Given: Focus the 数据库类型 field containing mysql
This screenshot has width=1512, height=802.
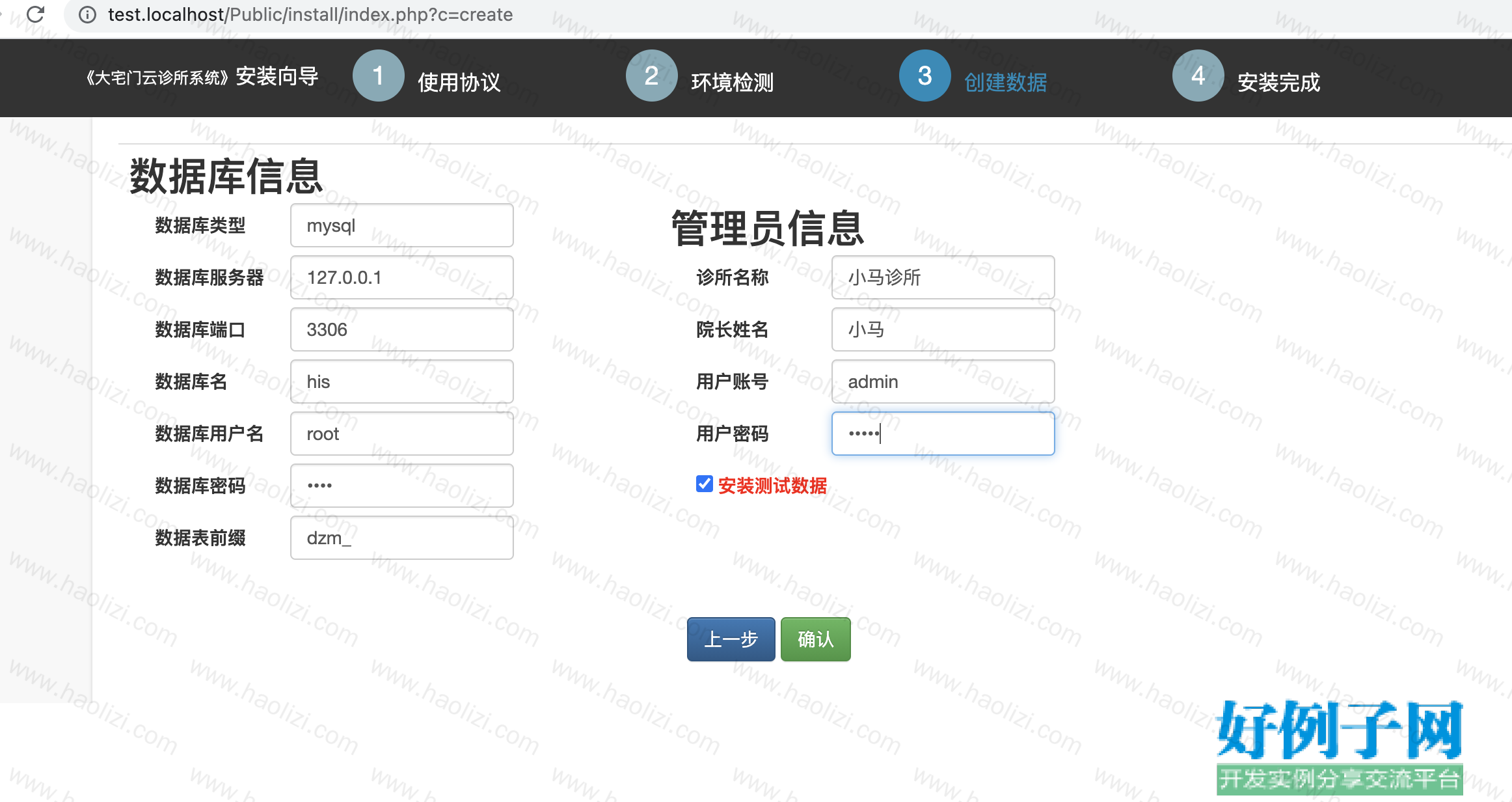Looking at the screenshot, I should click(x=402, y=225).
